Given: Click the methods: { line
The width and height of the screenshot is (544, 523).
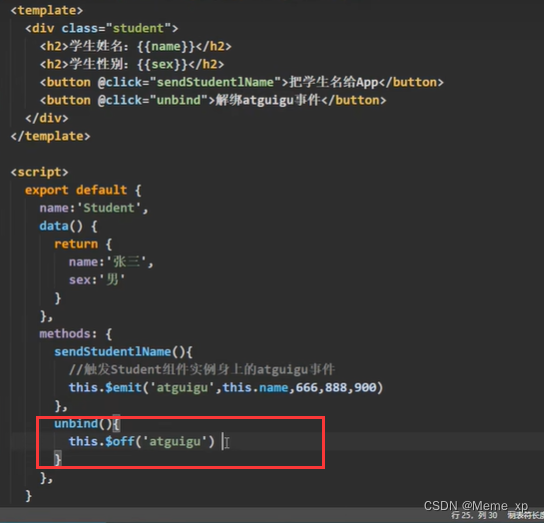Looking at the screenshot, I should tap(76, 334).
